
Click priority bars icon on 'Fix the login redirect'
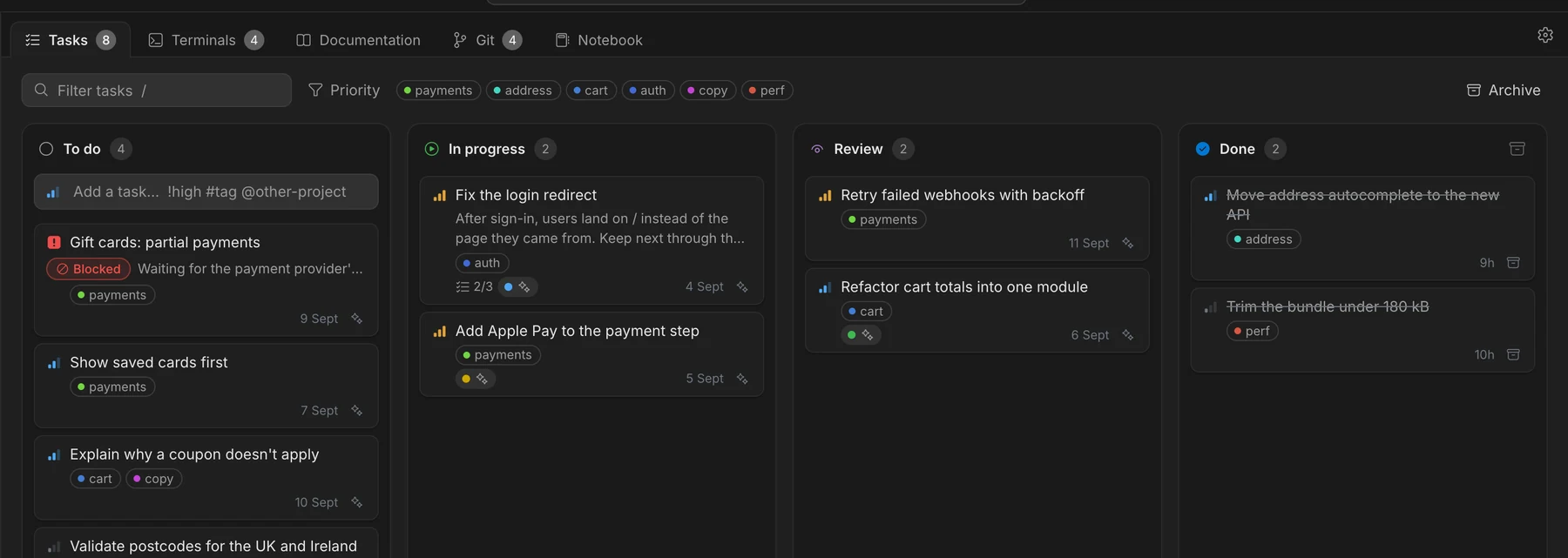tap(439, 196)
